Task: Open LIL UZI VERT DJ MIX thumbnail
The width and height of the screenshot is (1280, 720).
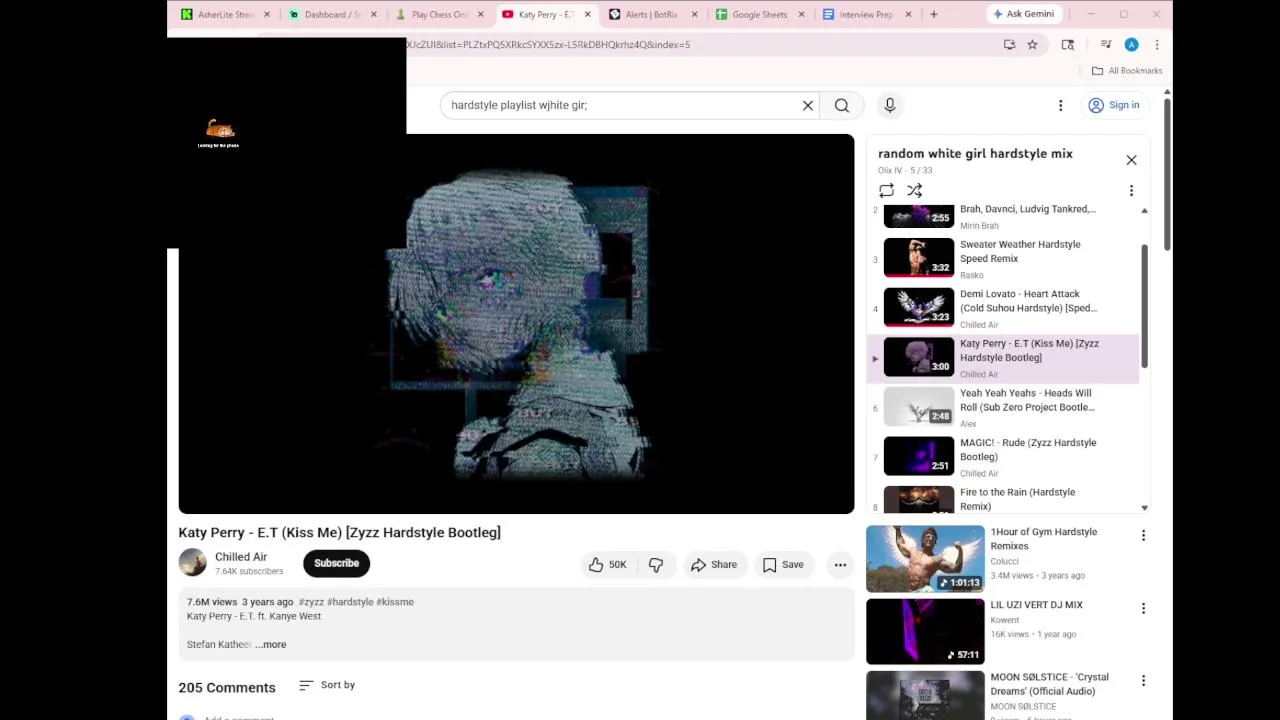Action: (x=925, y=632)
